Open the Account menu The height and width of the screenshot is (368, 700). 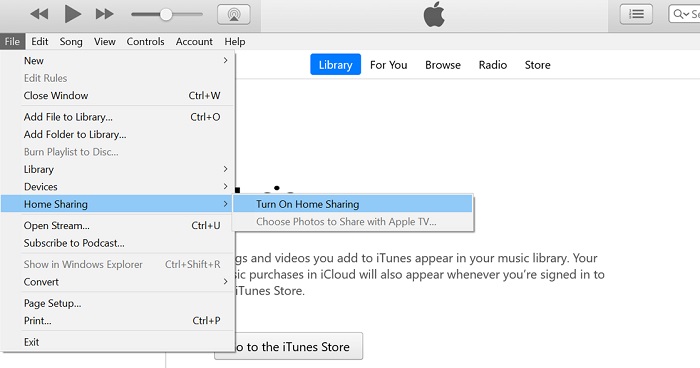point(194,42)
